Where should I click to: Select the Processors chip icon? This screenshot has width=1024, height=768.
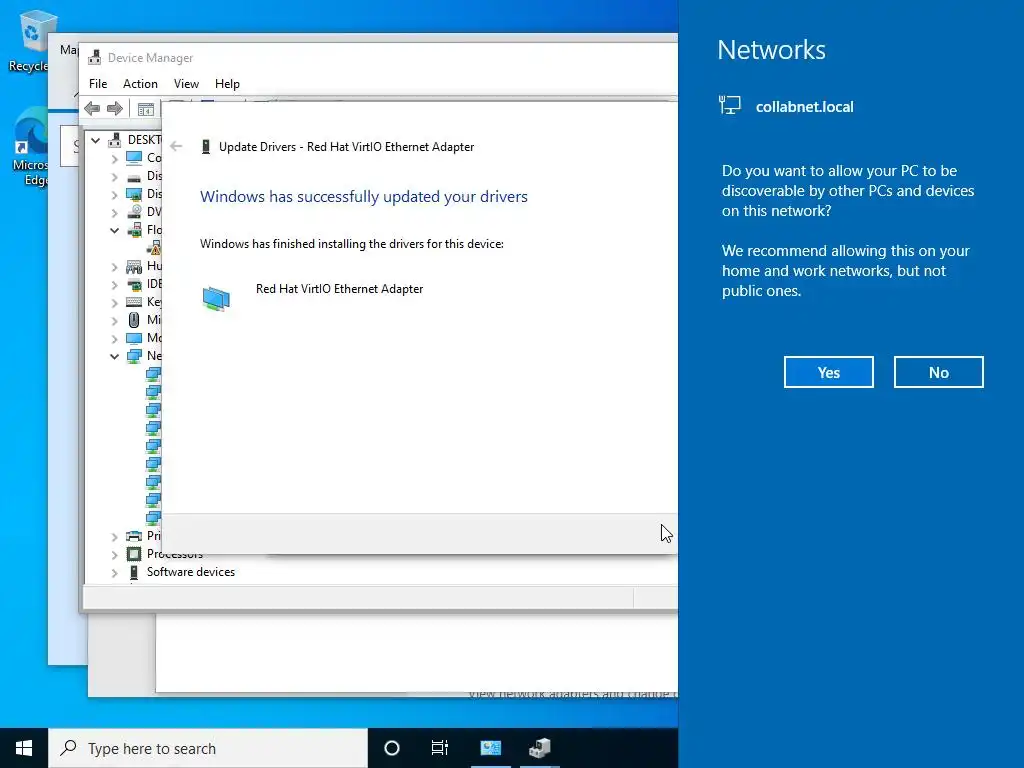point(134,554)
